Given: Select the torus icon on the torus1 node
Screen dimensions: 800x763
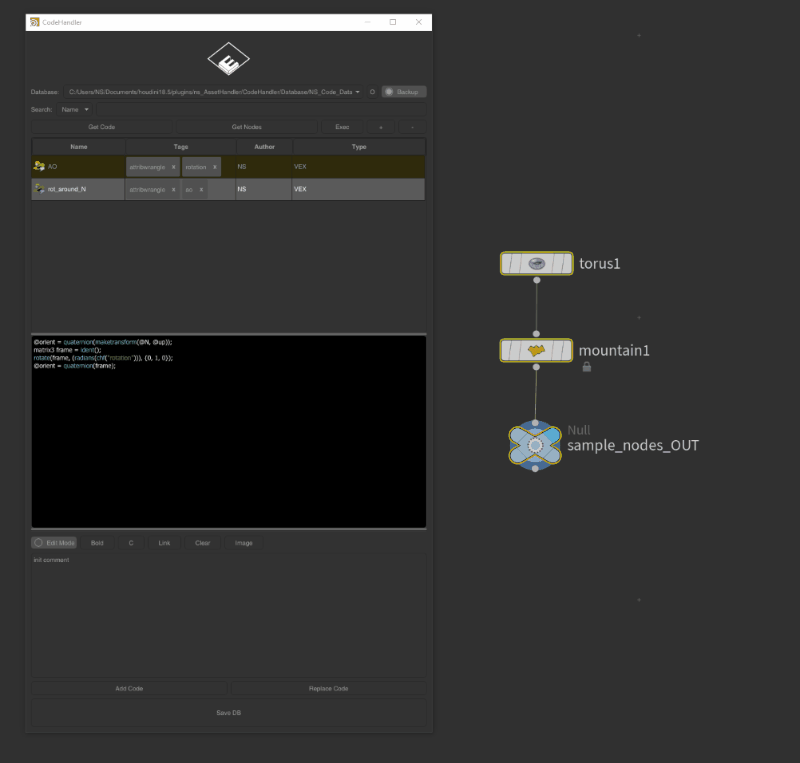Looking at the screenshot, I should (536, 263).
